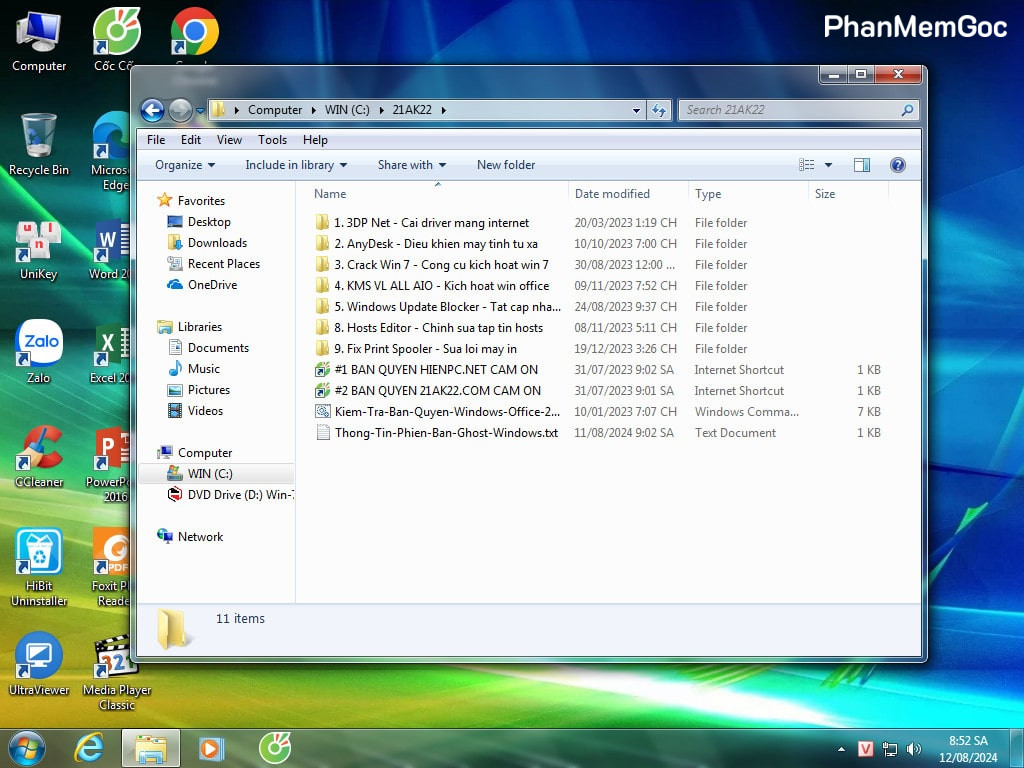Open the Organize dropdown menu
1024x768 pixels.
point(185,165)
